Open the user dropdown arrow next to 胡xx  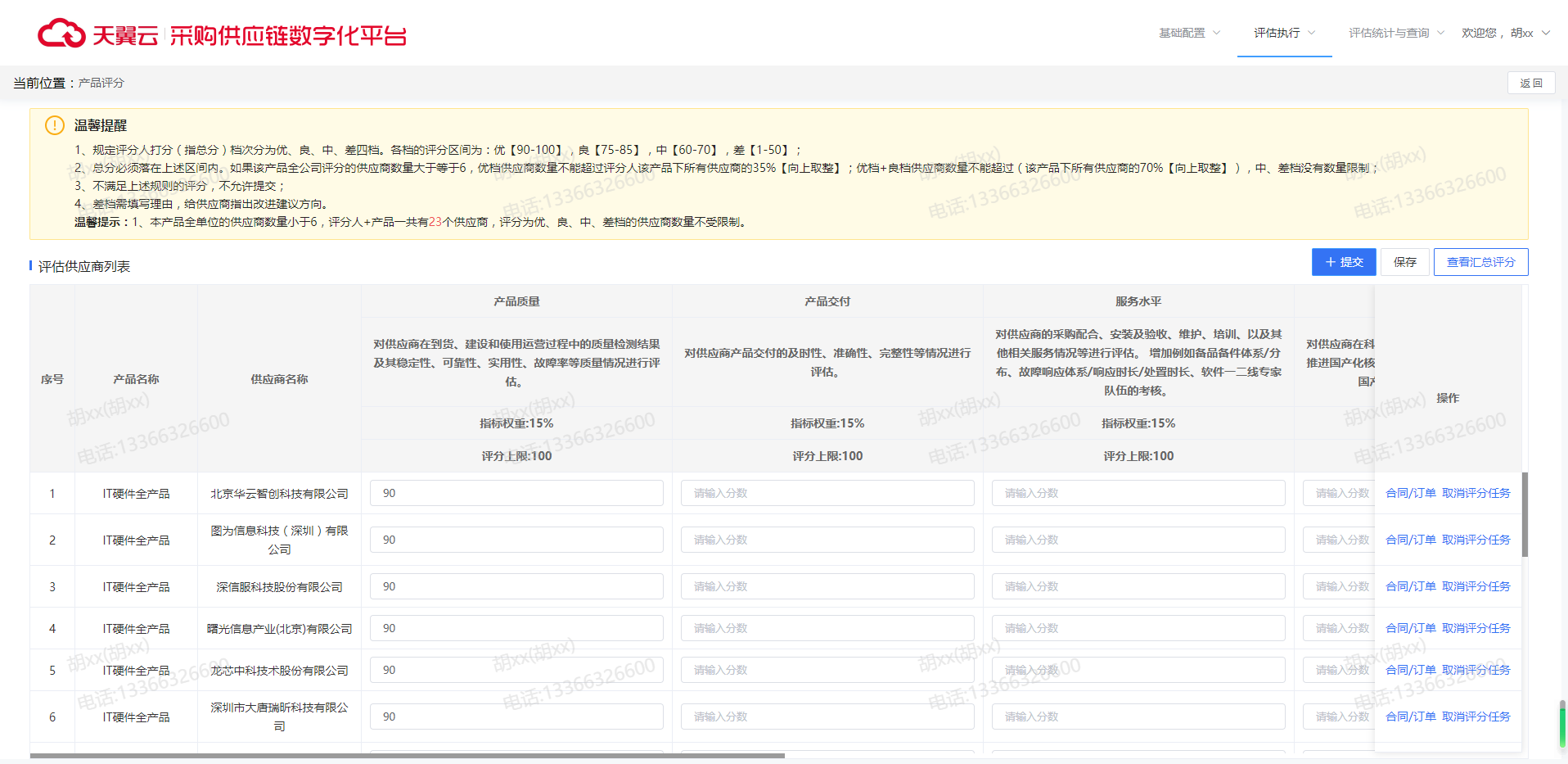[1546, 33]
